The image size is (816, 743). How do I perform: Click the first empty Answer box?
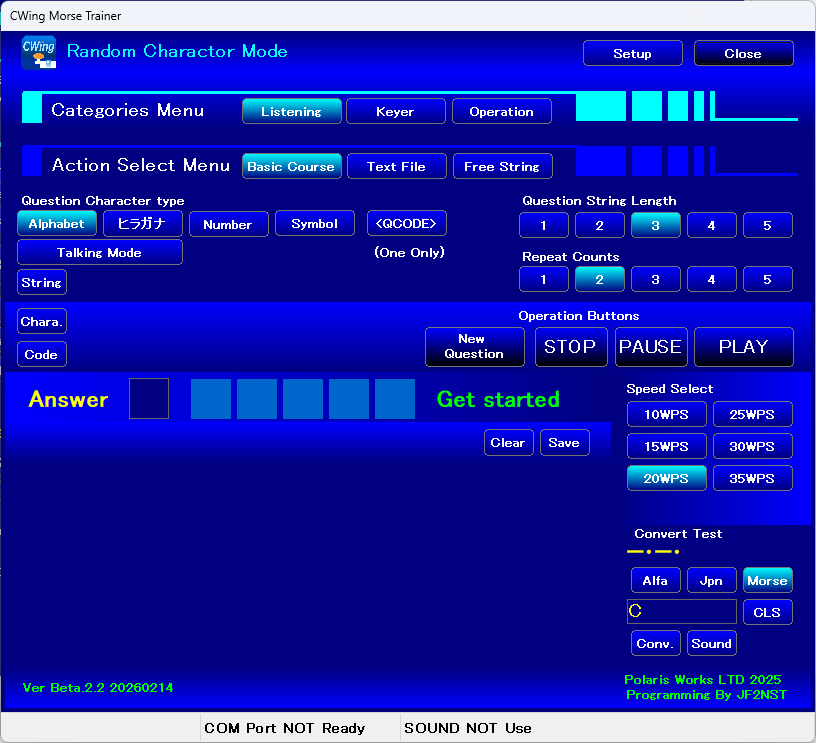point(149,399)
